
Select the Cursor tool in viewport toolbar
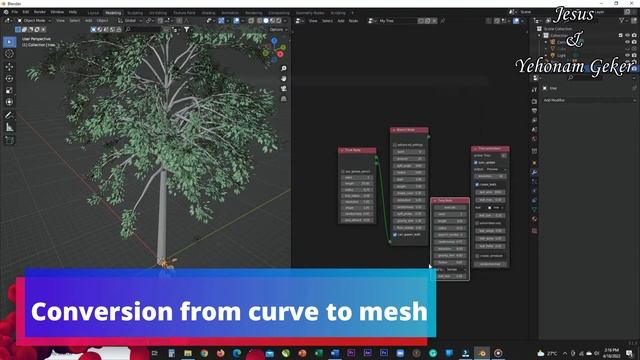pyautogui.click(x=9, y=54)
